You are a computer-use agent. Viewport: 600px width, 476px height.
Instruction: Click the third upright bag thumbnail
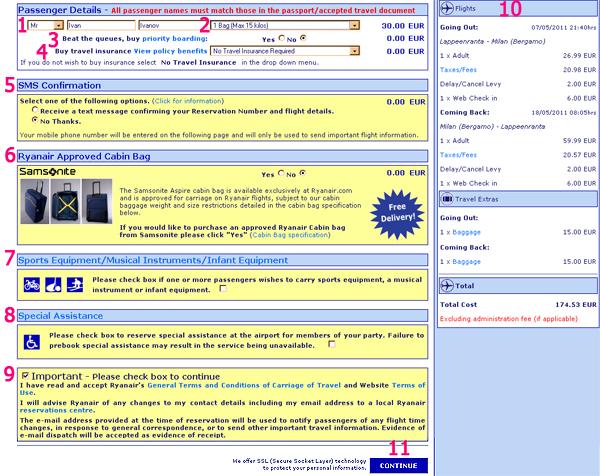point(97,201)
